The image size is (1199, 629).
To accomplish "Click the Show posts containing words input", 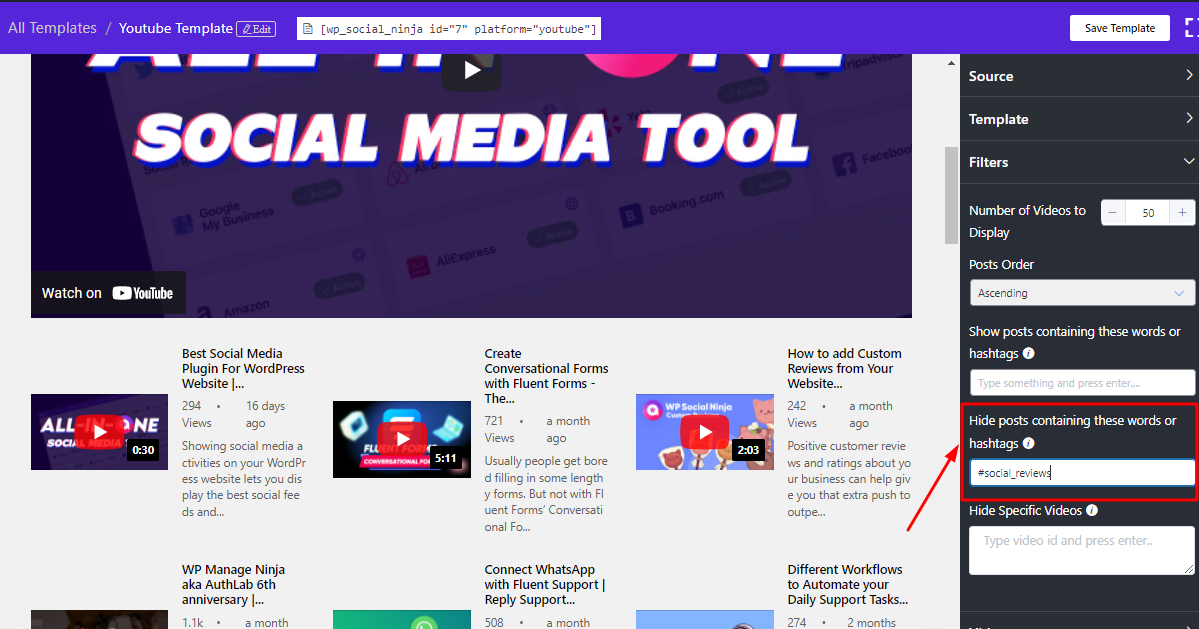I will 1081,383.
